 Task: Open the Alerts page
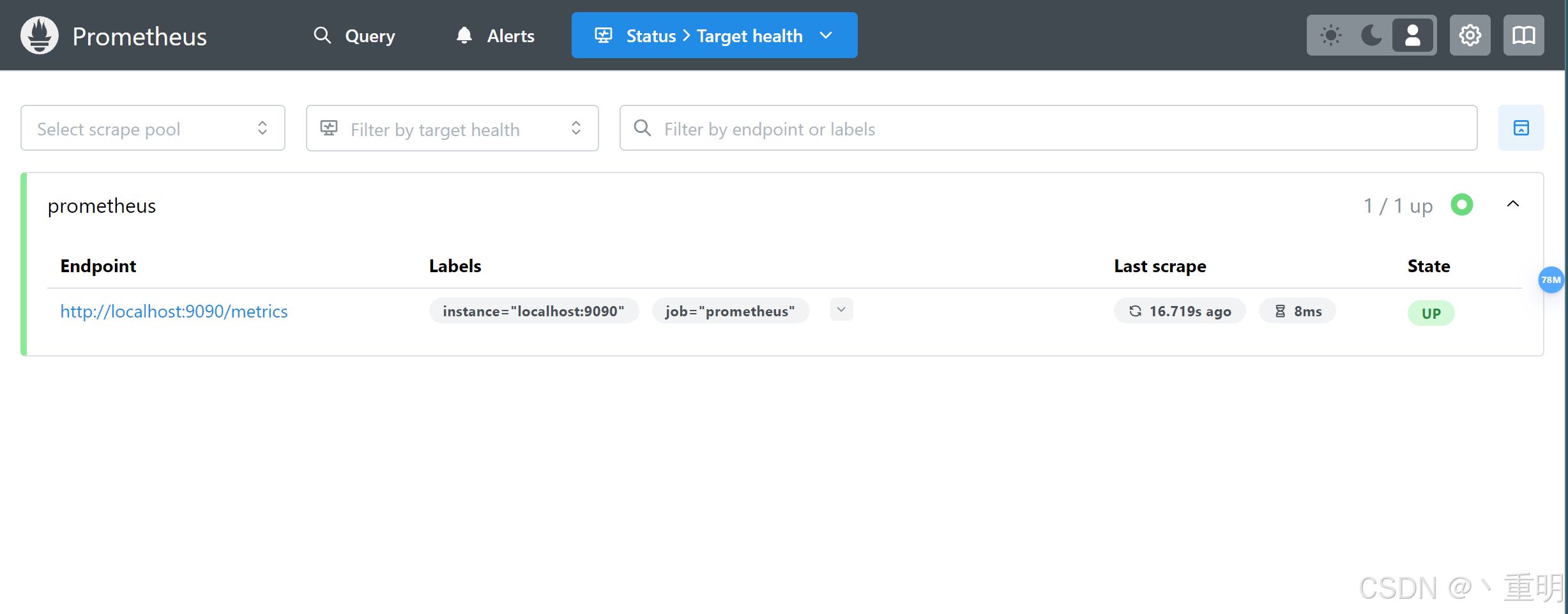[496, 36]
